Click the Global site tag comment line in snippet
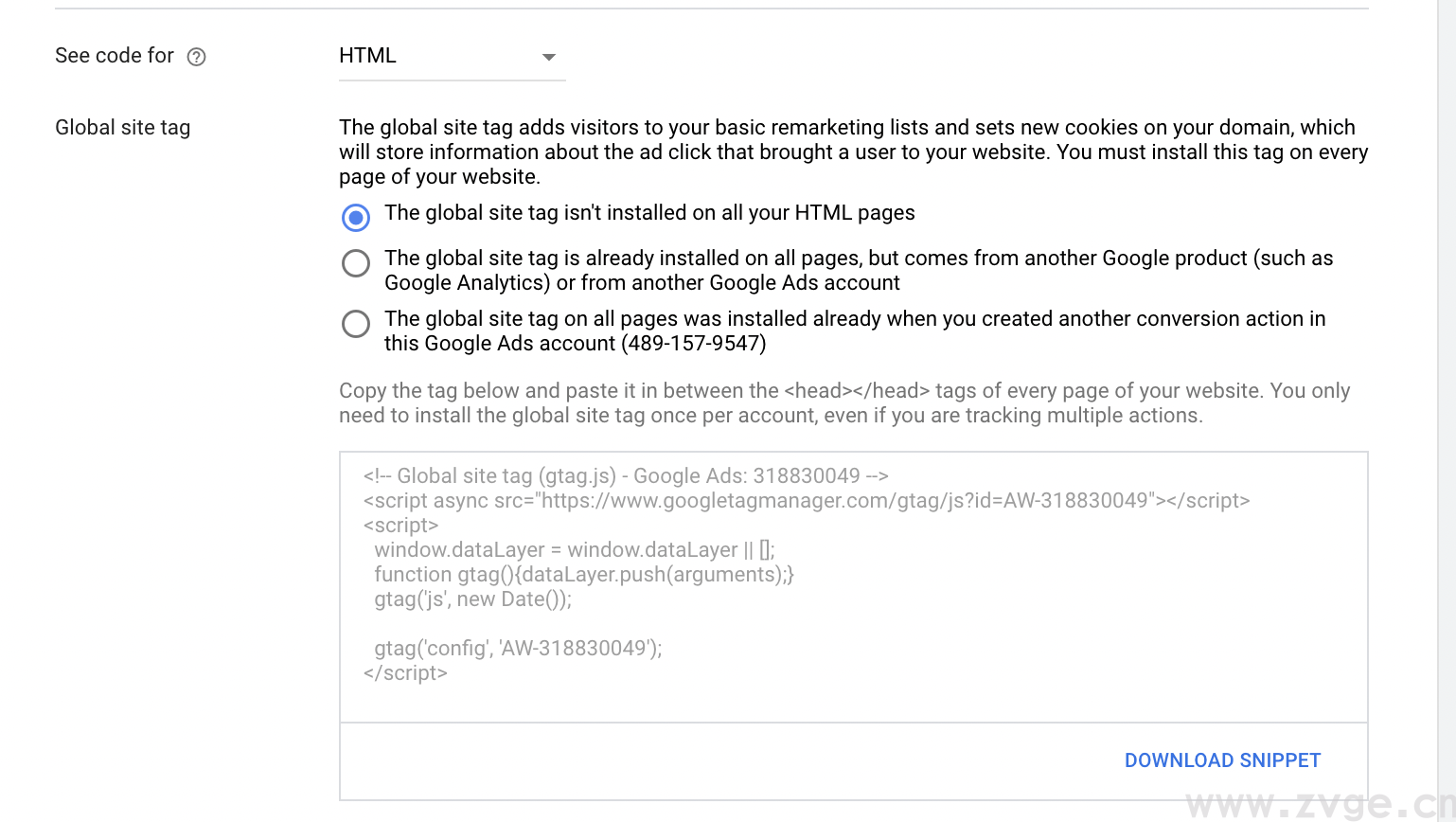1456x822 pixels. coord(626,476)
